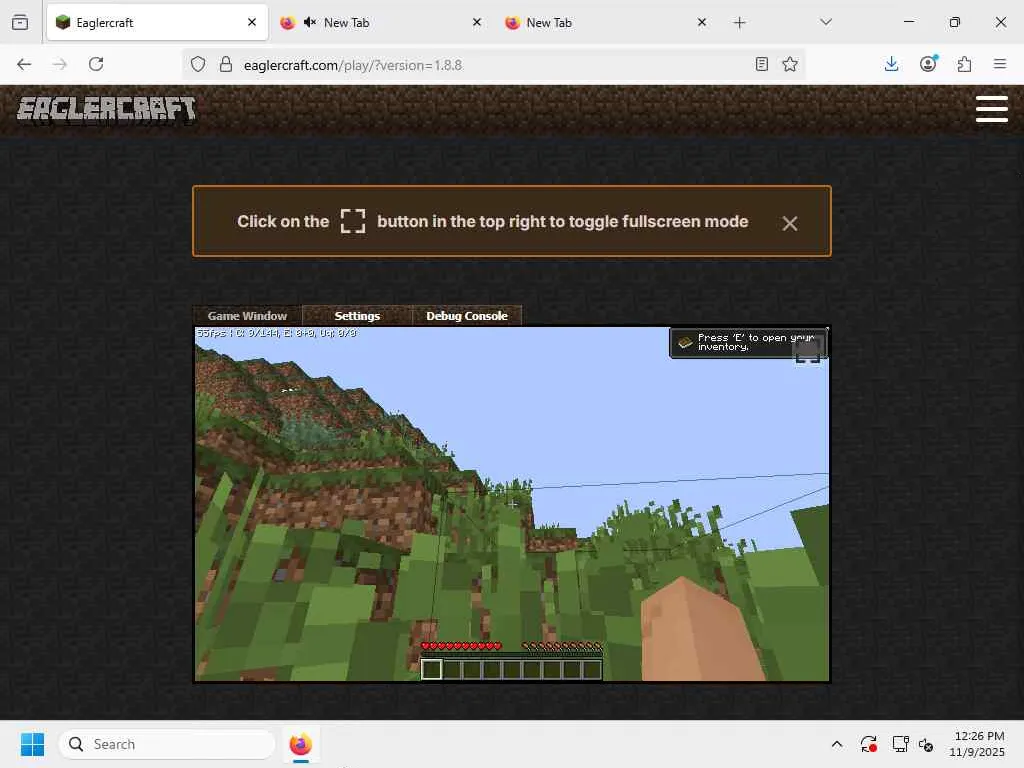This screenshot has width=1024, height=768.
Task: Open the Eaglercraft hamburger menu
Action: (991, 108)
